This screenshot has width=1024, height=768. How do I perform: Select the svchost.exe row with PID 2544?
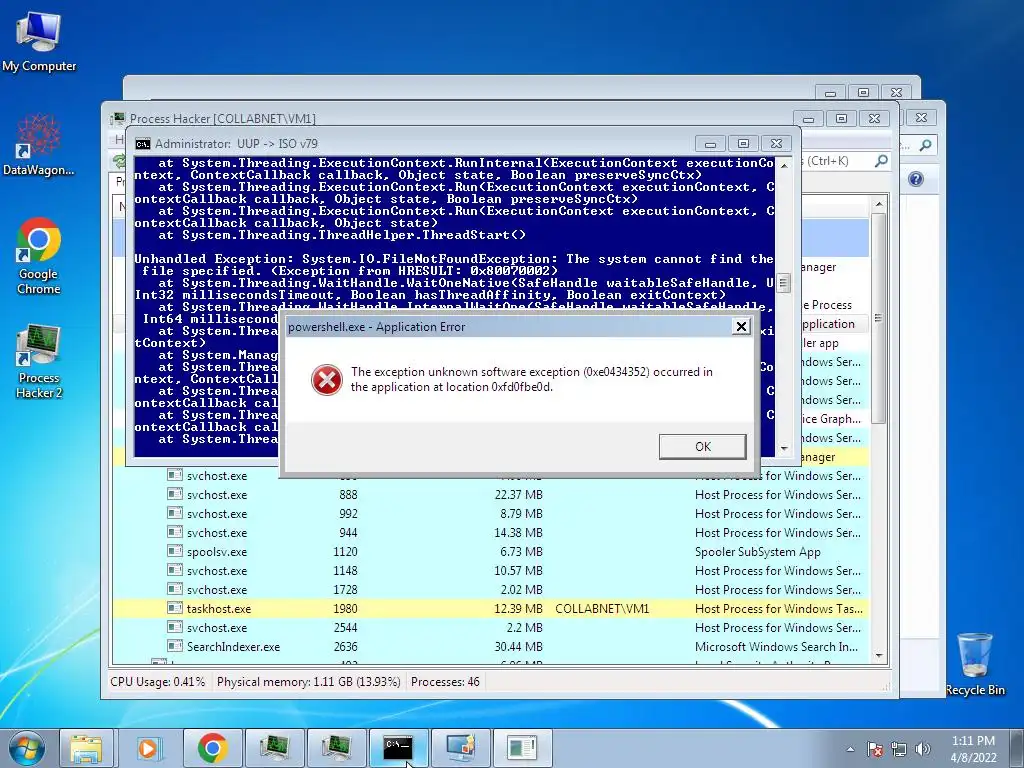(490, 628)
